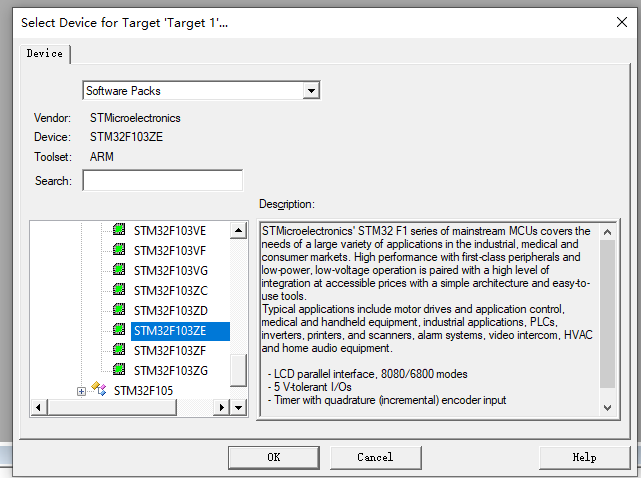Confirm selection with the OK button
The image size is (641, 478).
point(274,457)
